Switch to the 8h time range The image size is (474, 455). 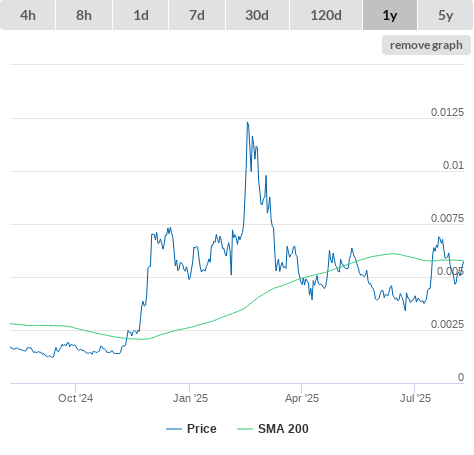pyautogui.click(x=84, y=15)
